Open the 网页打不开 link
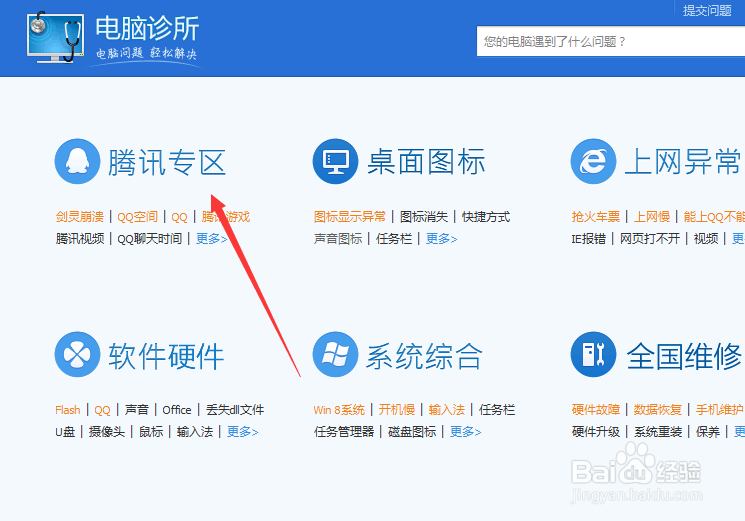 tap(650, 238)
